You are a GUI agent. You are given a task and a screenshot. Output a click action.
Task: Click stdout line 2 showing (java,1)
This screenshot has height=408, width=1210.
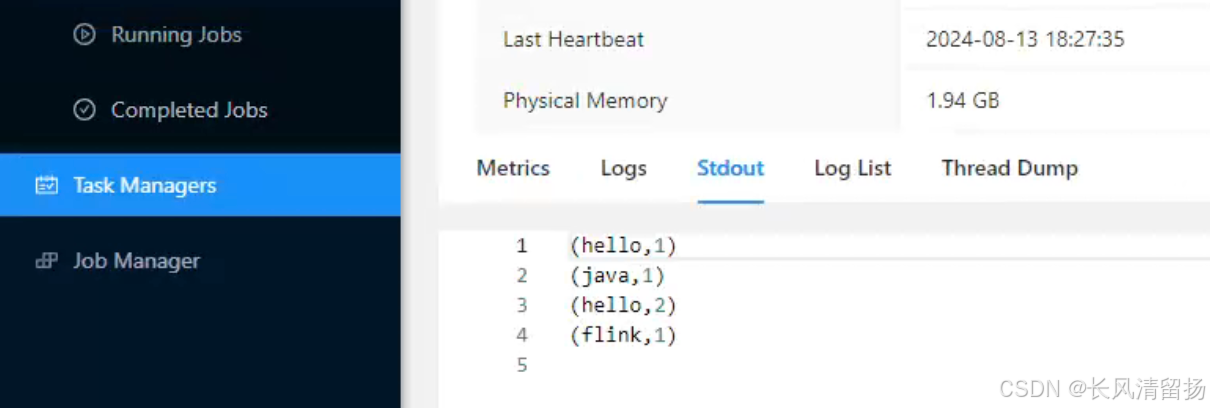[x=617, y=275]
